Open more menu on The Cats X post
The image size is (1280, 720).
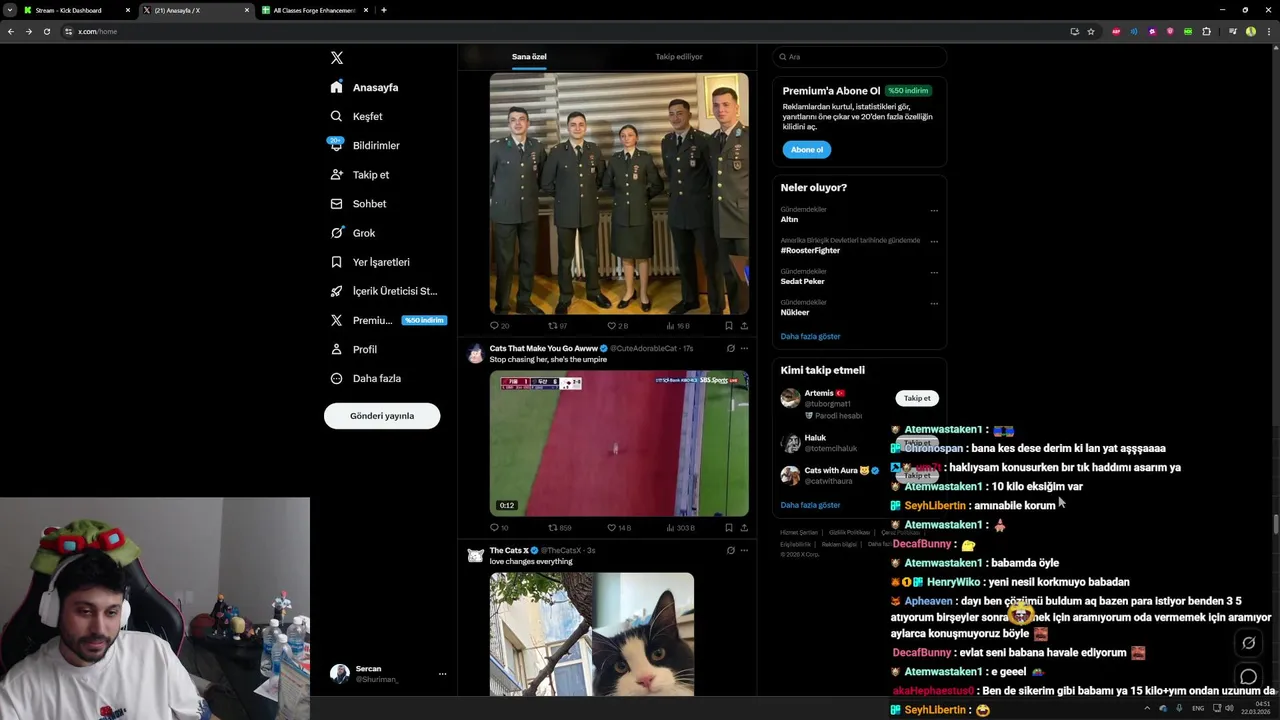744,550
